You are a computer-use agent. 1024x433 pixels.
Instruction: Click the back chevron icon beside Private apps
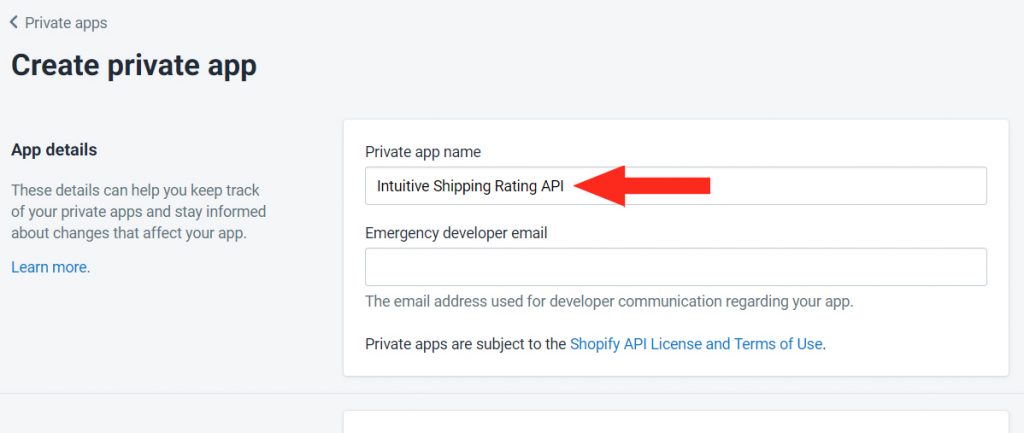coord(14,23)
